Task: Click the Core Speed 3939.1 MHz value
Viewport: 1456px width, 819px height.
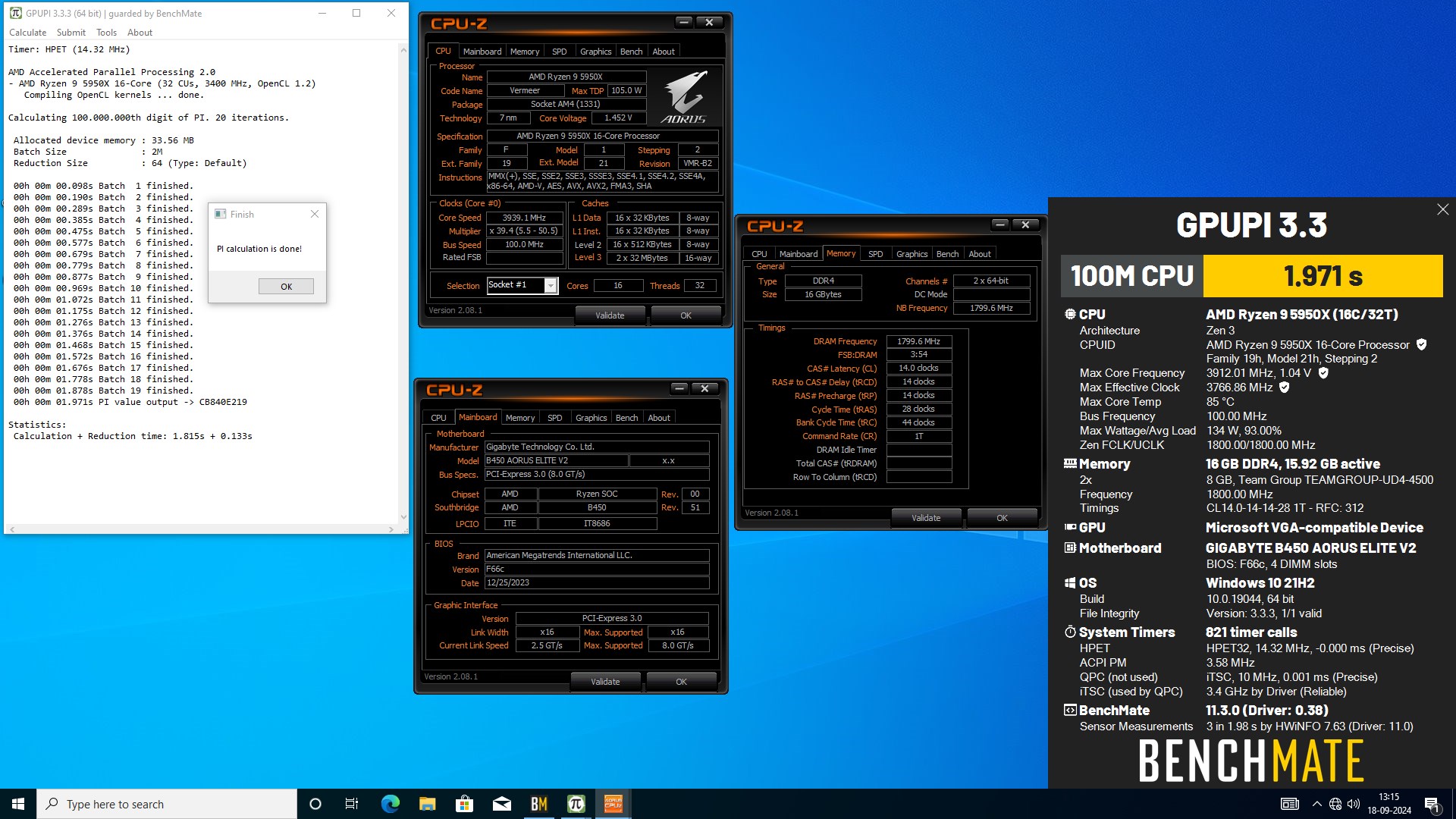Action: coord(524,218)
